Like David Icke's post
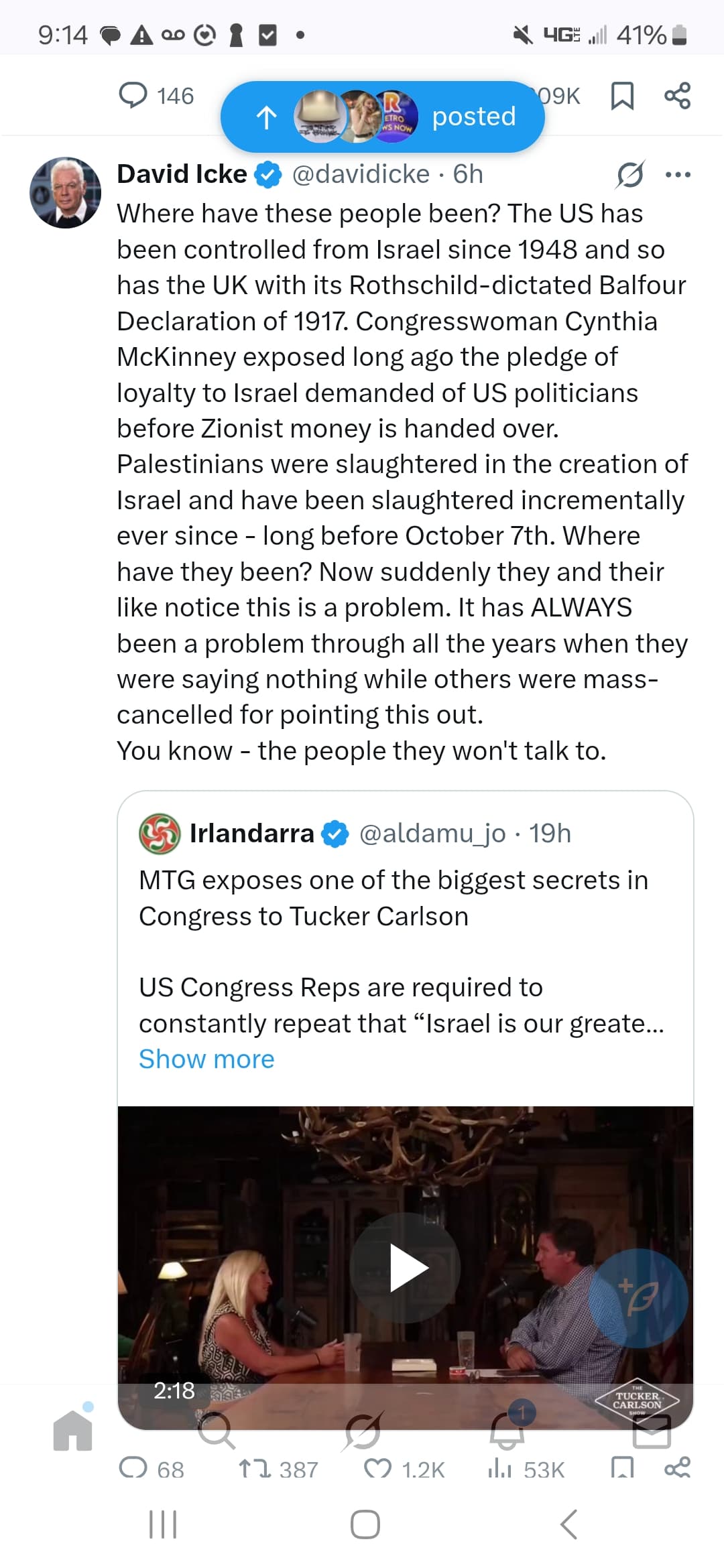The height and width of the screenshot is (1568, 724). click(x=377, y=1469)
